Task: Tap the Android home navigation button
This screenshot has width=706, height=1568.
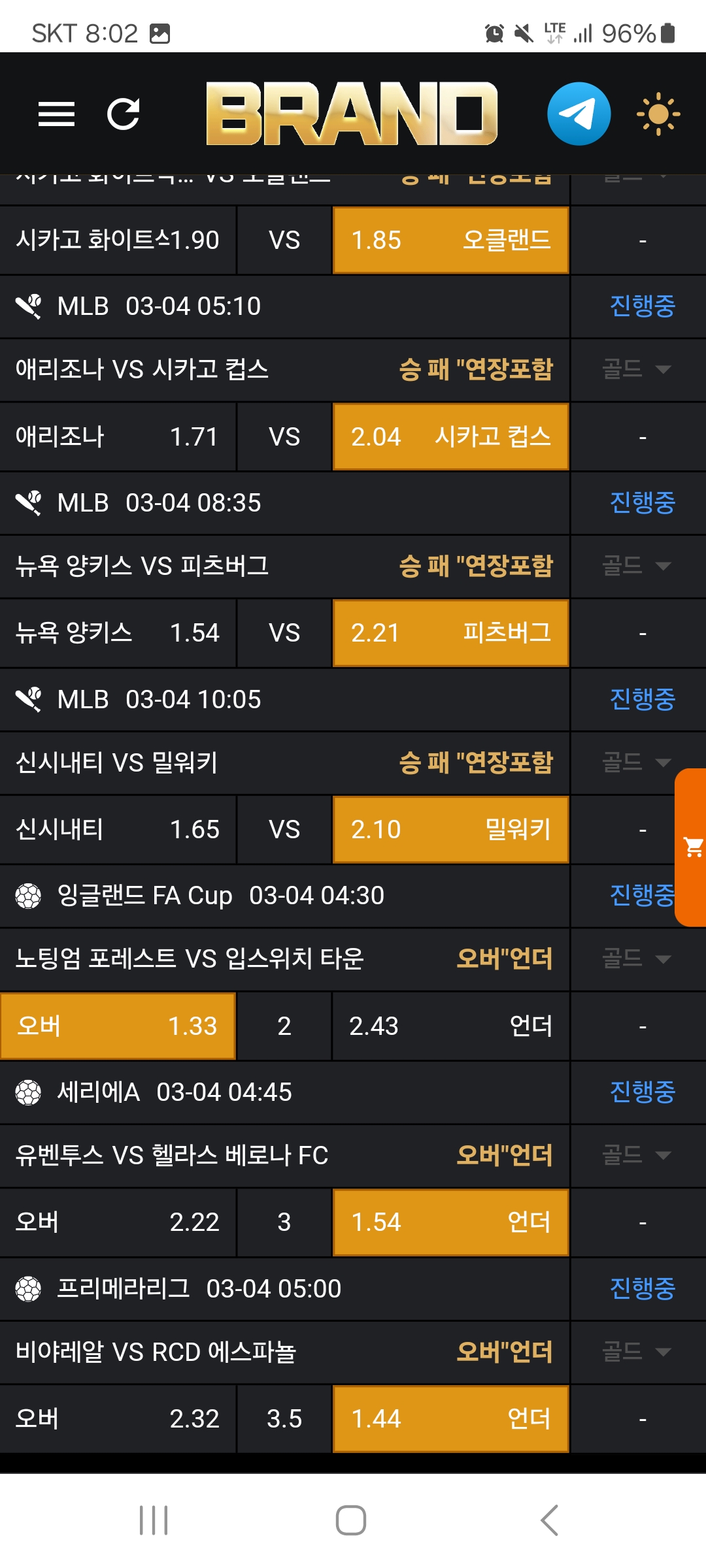Action: pyautogui.click(x=351, y=1520)
